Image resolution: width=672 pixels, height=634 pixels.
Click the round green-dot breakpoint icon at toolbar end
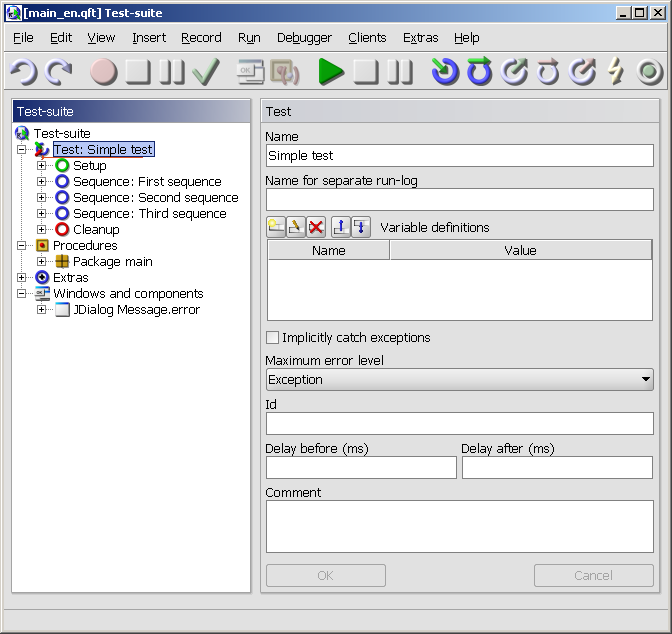[650, 71]
